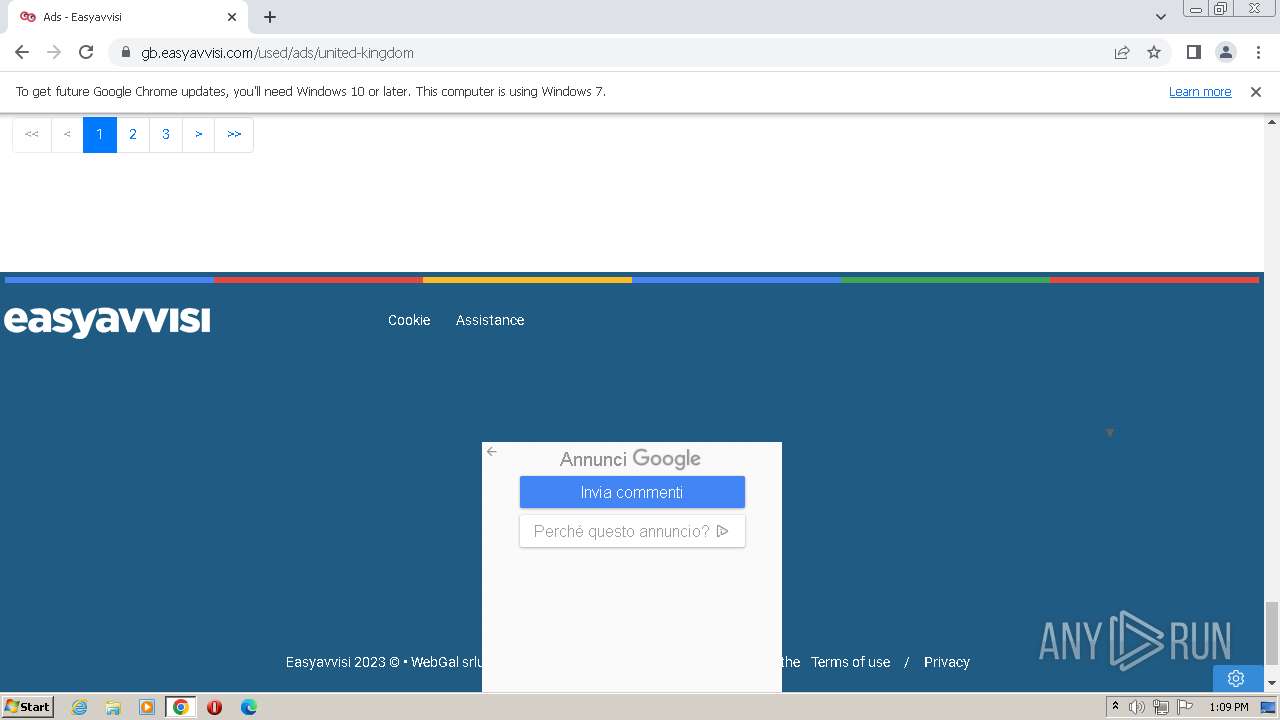1280x720 pixels.
Task: Click the ad back arrow icon
Action: [x=492, y=452]
